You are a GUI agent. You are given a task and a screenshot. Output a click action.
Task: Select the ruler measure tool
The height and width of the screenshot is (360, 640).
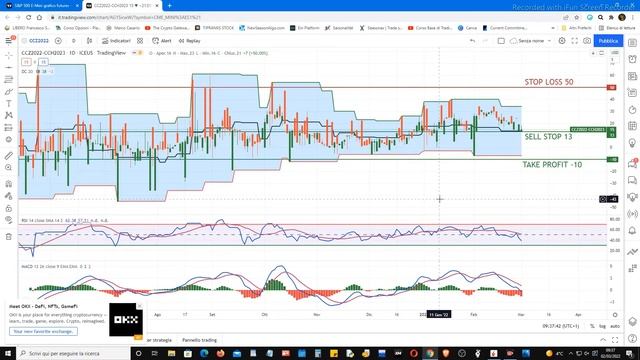(9, 156)
